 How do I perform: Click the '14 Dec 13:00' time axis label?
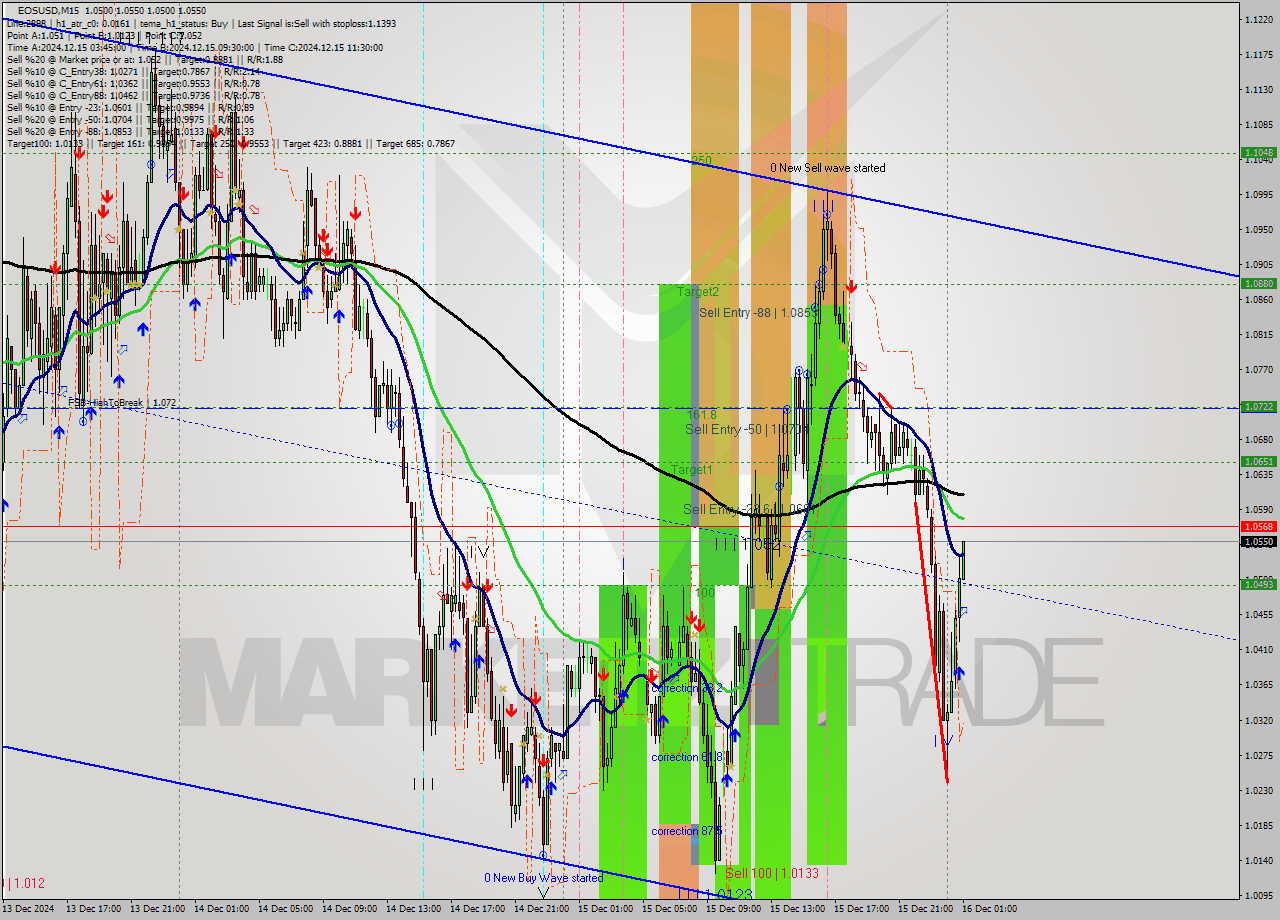(x=412, y=909)
